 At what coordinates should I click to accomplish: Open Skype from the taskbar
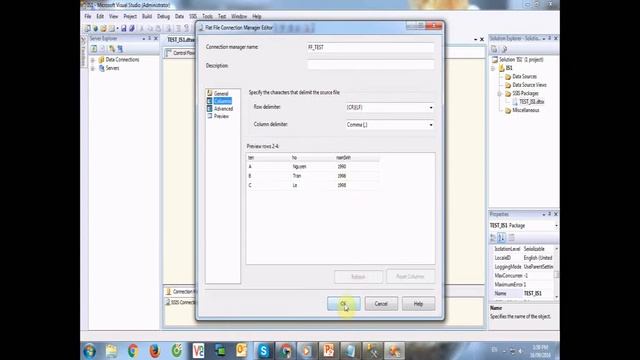coord(263,351)
